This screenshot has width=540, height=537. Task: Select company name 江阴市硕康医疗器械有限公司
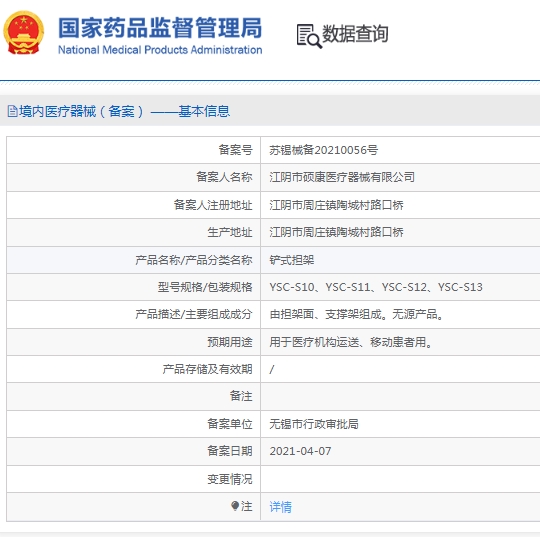tap(342, 177)
